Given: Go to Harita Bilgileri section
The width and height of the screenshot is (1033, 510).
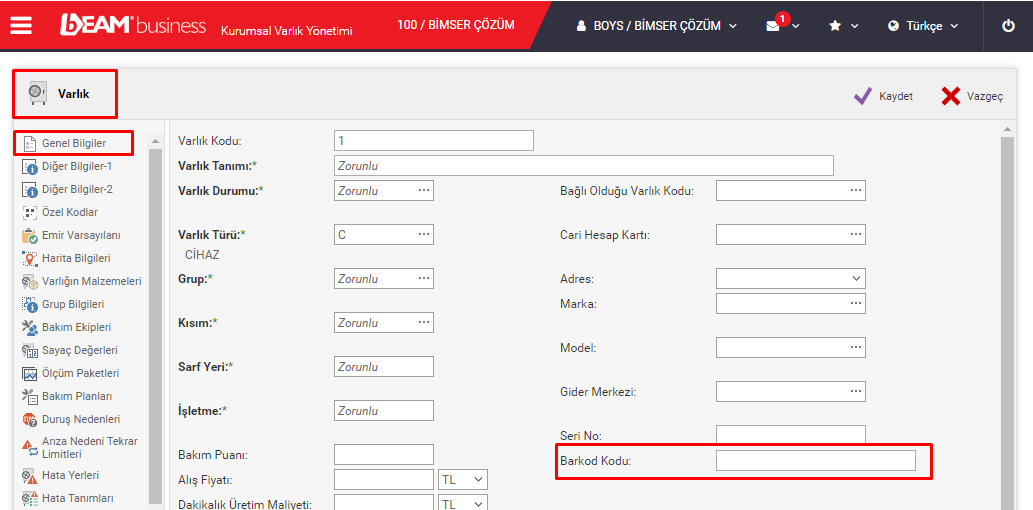Looking at the screenshot, I should [76, 258].
